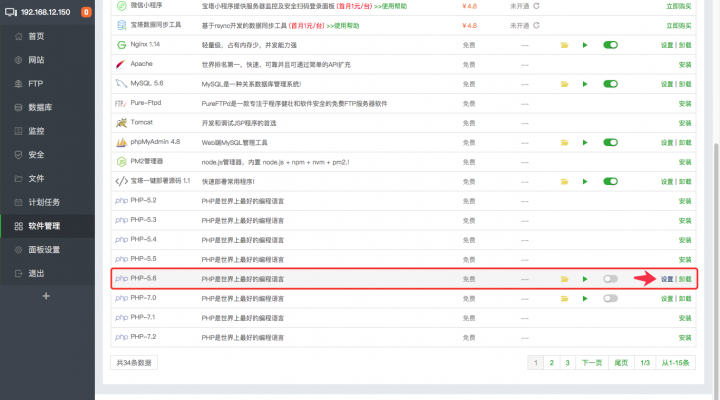Click 卸载 in the PHP-7.0 row
720x400 pixels.
tap(685, 298)
